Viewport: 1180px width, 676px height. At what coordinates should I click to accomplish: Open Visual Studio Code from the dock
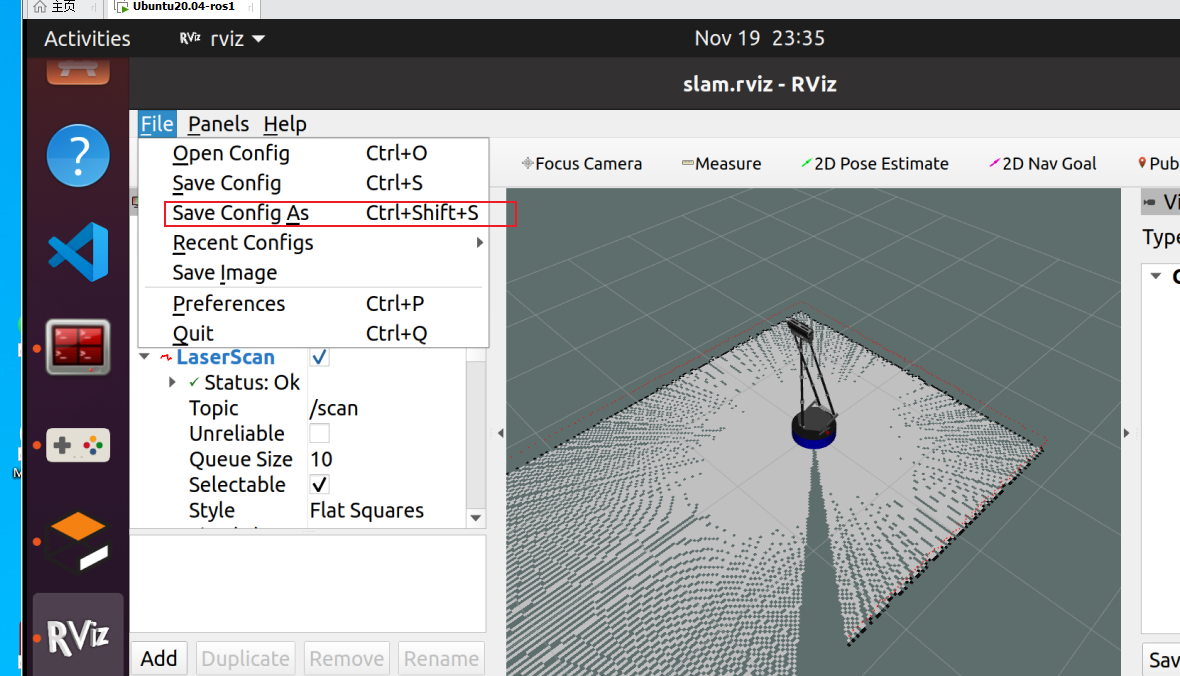[78, 252]
